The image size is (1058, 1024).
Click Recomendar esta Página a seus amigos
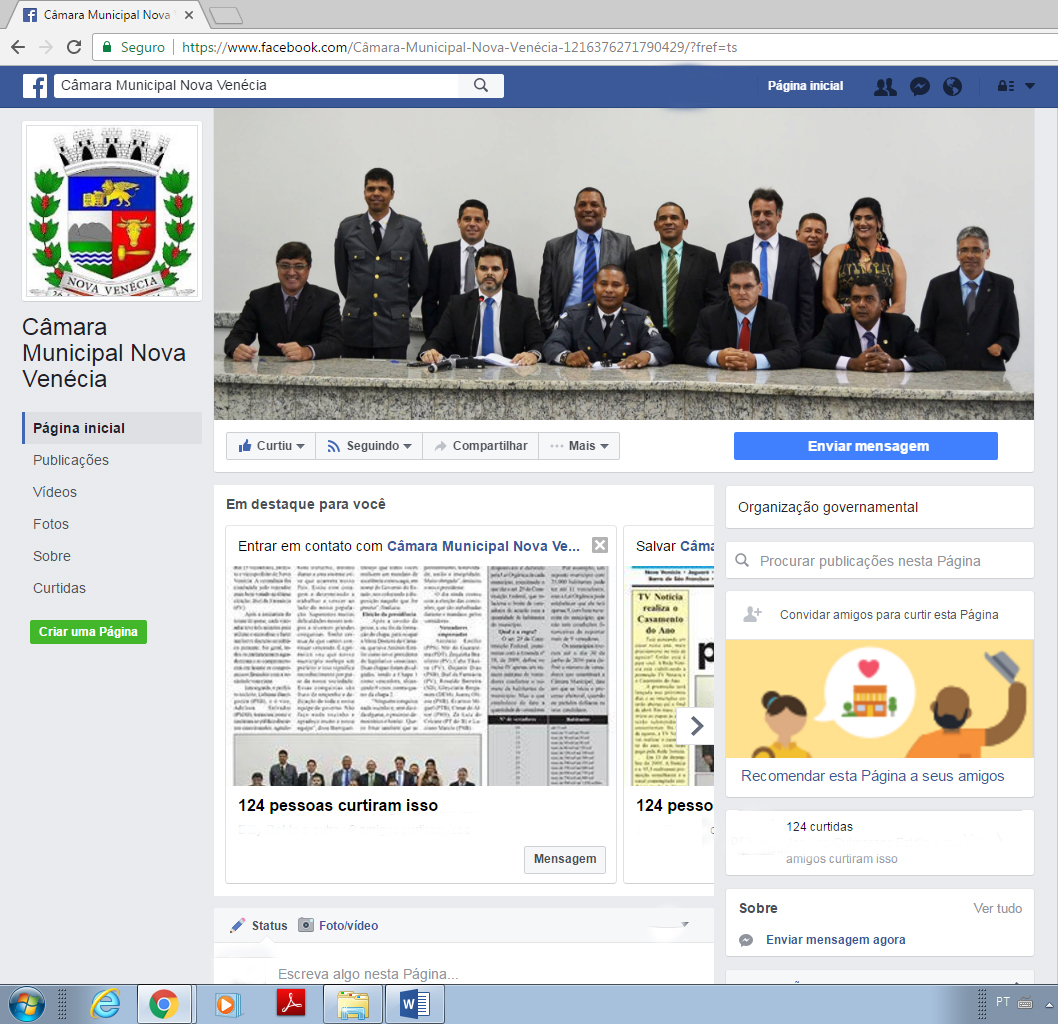click(x=872, y=776)
